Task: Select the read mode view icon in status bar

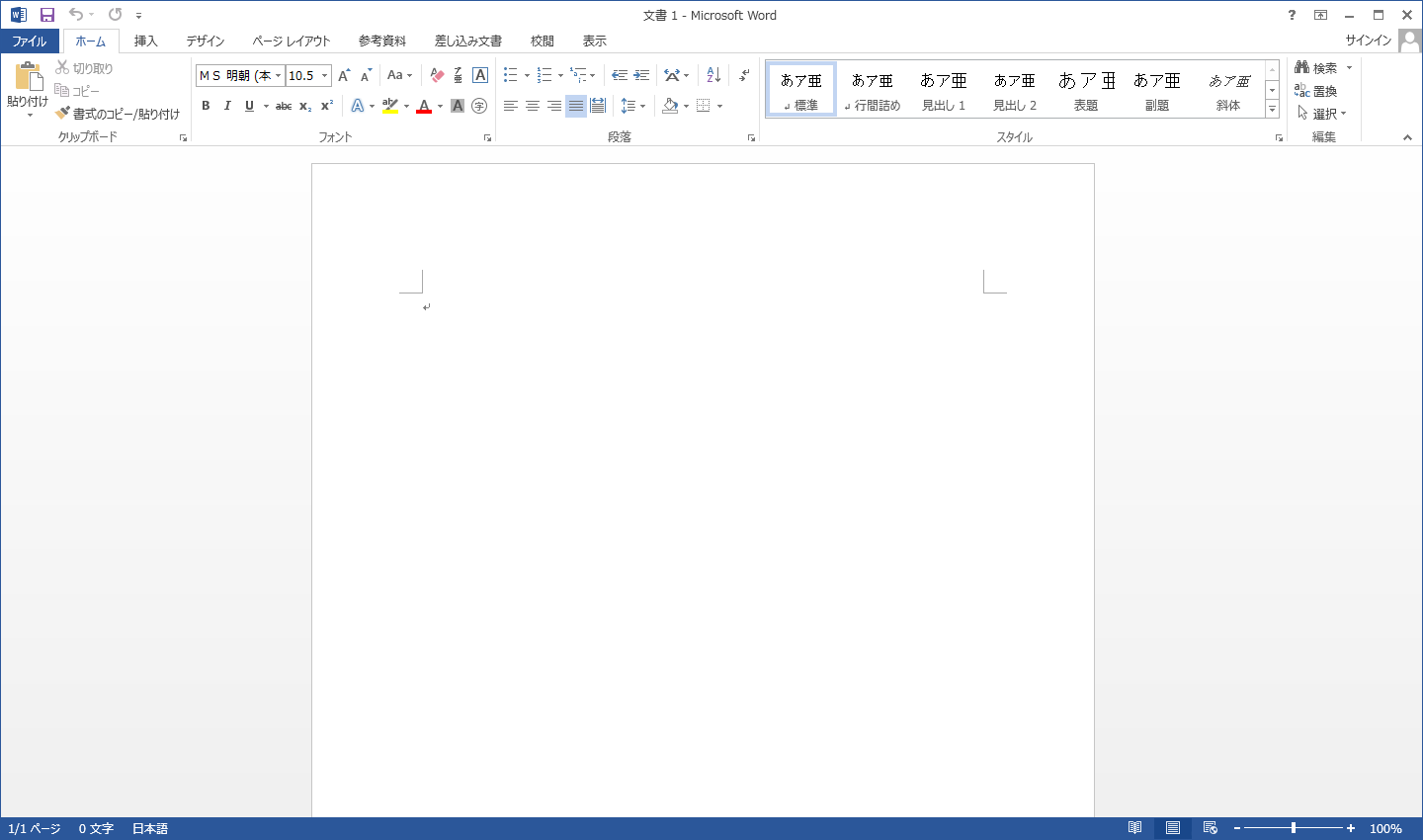Action: tap(1135, 828)
